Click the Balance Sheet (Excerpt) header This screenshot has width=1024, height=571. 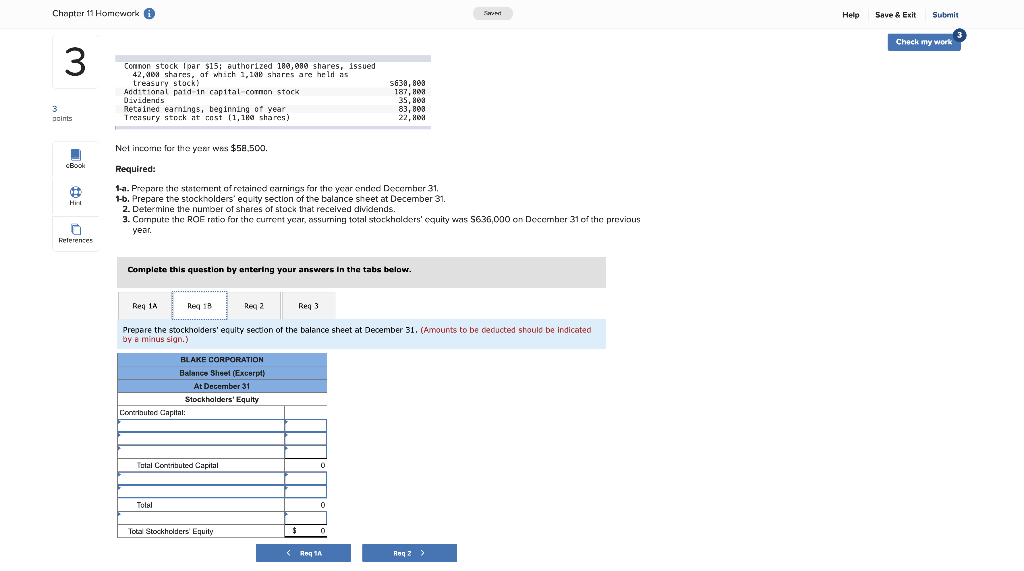[222, 373]
